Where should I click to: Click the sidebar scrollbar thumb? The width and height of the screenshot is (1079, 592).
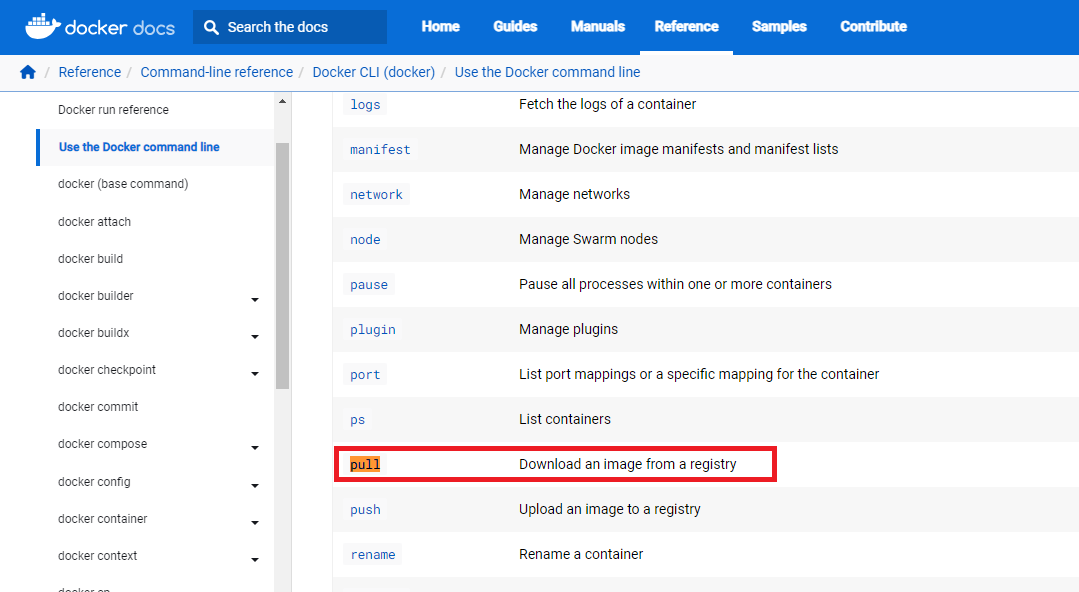click(282, 266)
